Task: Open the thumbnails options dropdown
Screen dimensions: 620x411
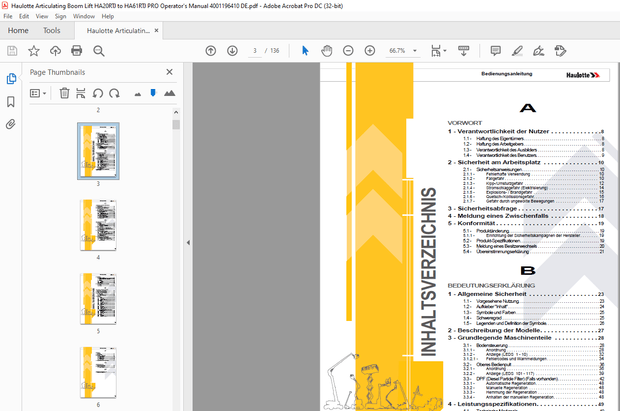Action: (x=38, y=93)
